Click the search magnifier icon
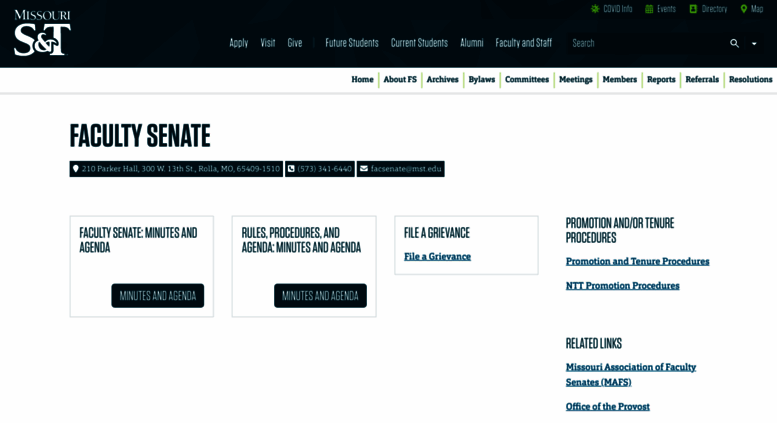The height and width of the screenshot is (423, 777). (x=734, y=43)
